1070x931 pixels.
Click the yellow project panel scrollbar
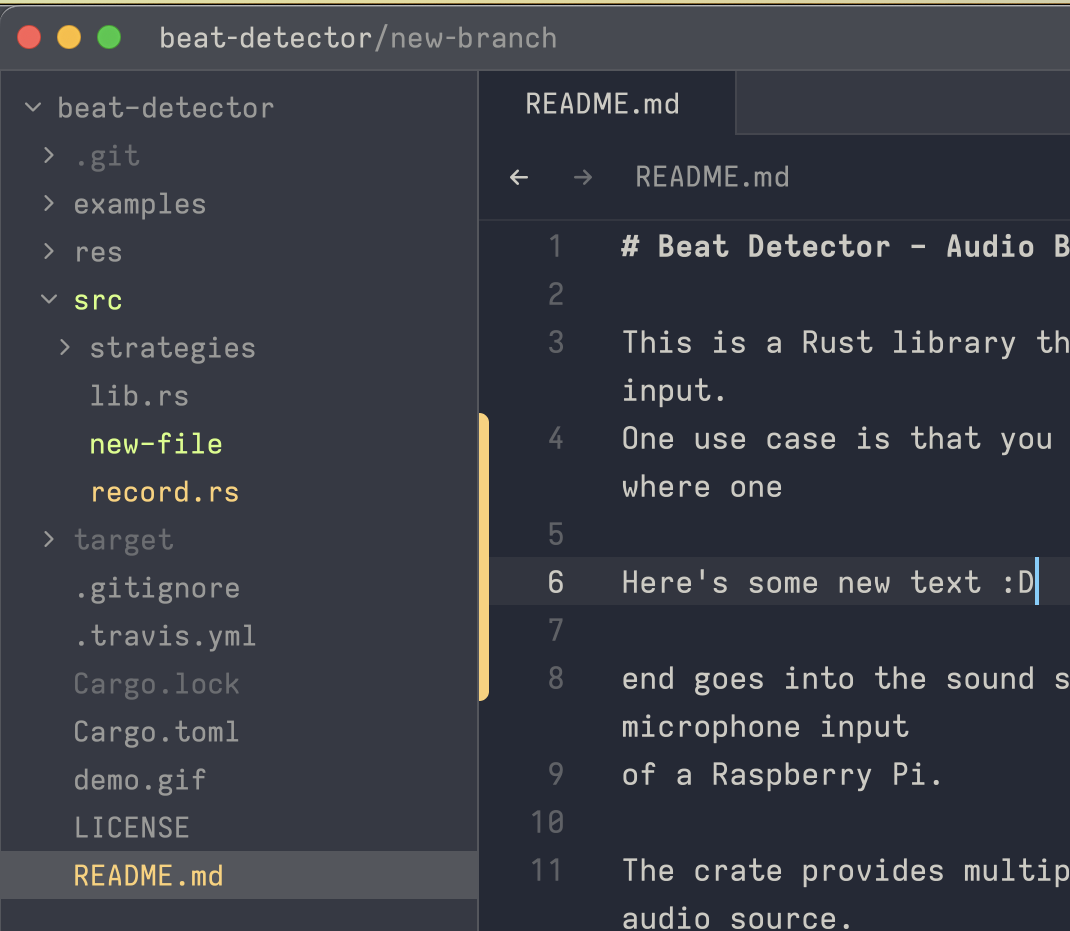(x=484, y=556)
